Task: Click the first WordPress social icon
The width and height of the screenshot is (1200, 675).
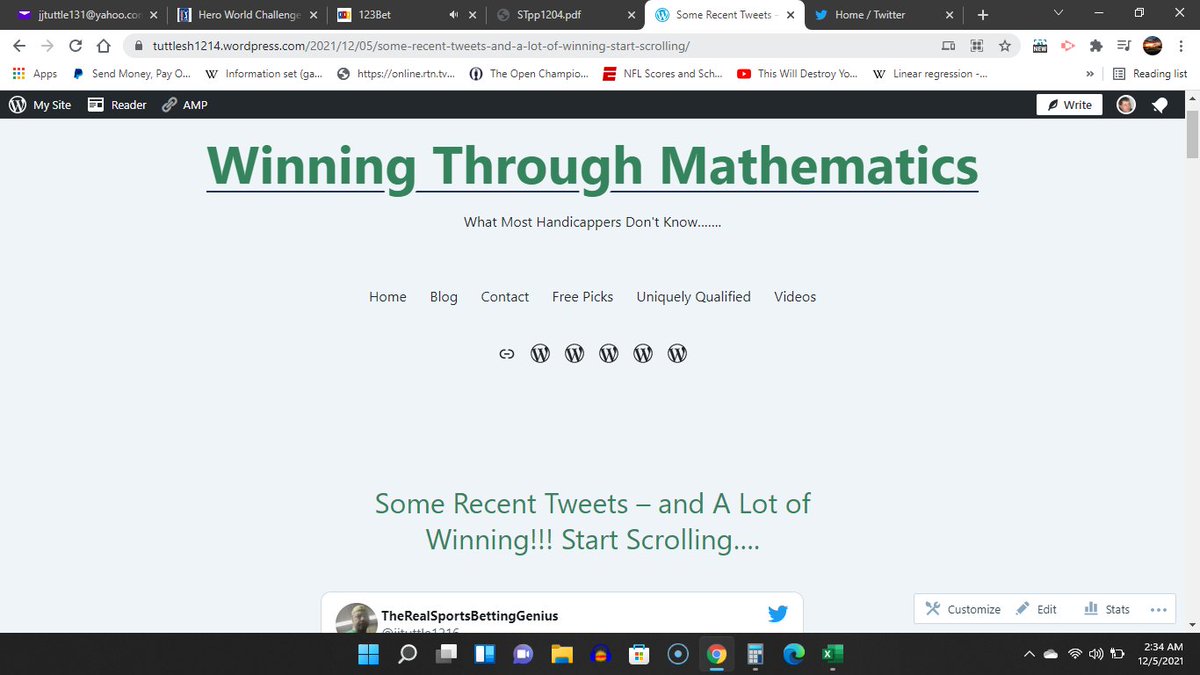Action: (x=540, y=354)
